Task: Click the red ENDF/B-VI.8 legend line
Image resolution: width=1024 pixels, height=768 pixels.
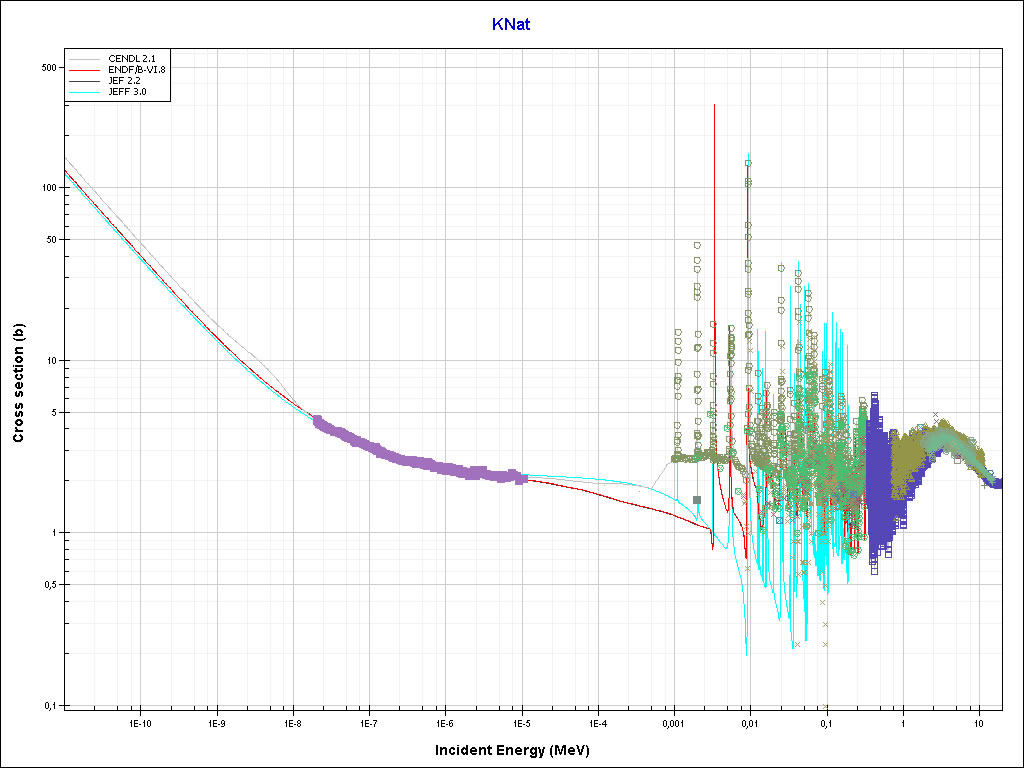Action: (85, 69)
